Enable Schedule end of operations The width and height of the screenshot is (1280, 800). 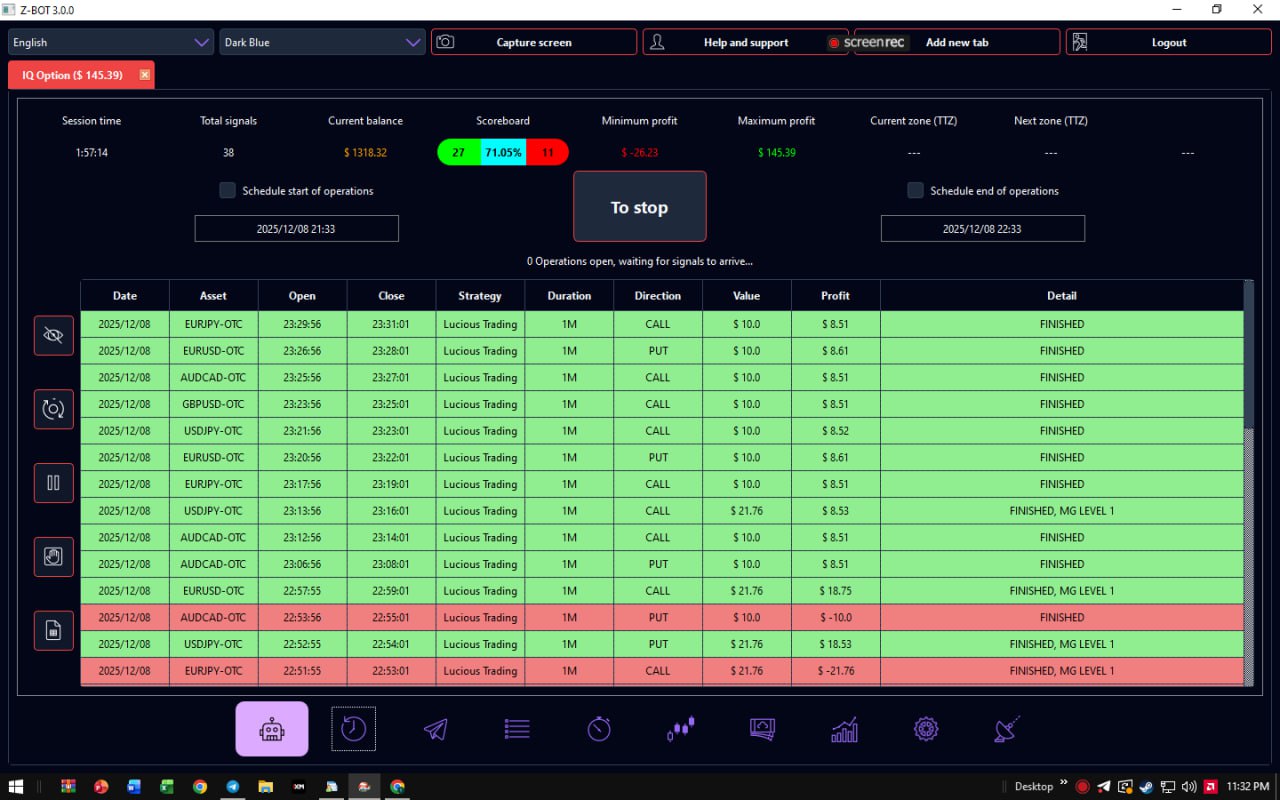tap(914, 189)
